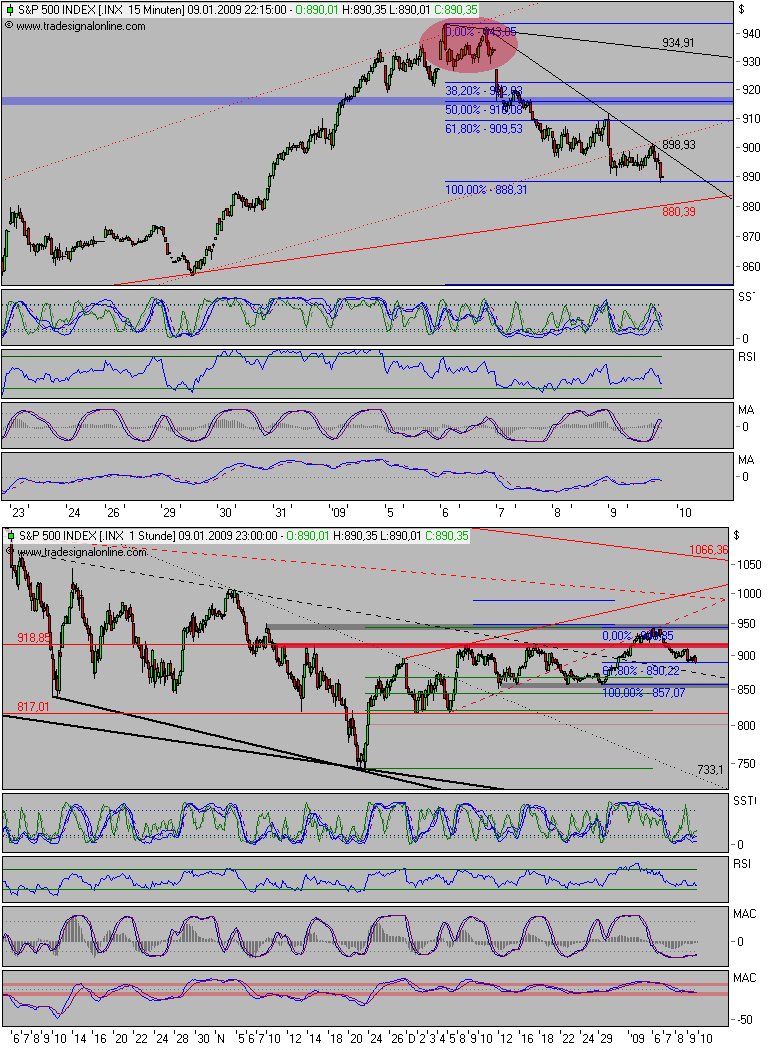Select the title 'S&P 500 INDEX [.INX 1 Stunde]'
769x1058 pixels.
tap(98, 536)
